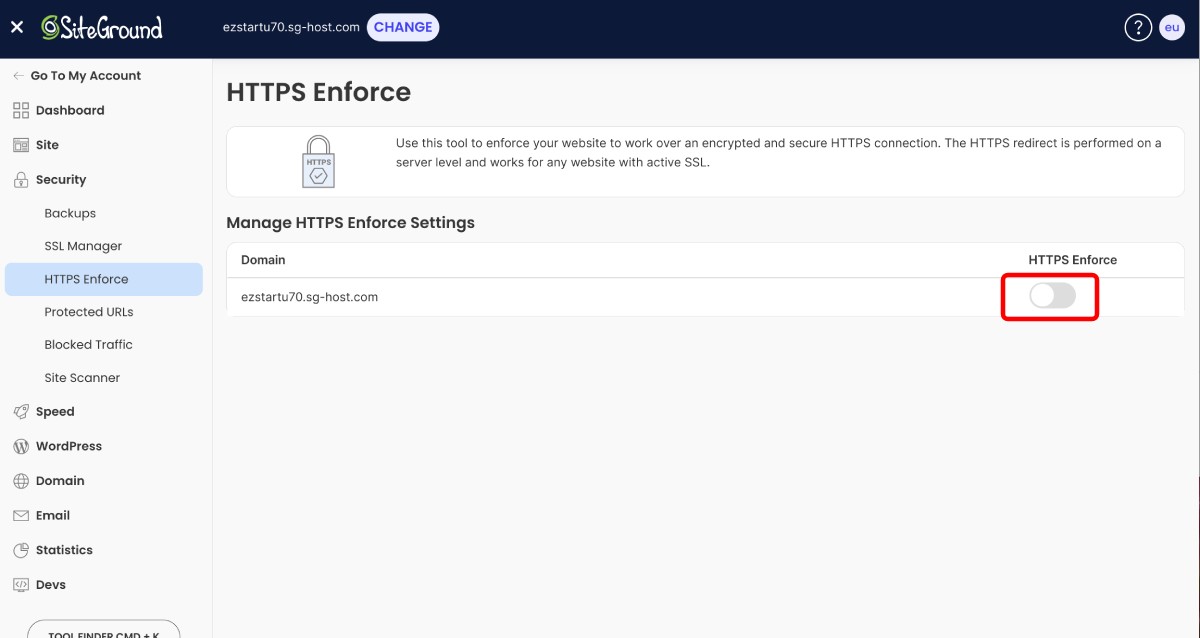Select the Devs code icon

click(20, 584)
